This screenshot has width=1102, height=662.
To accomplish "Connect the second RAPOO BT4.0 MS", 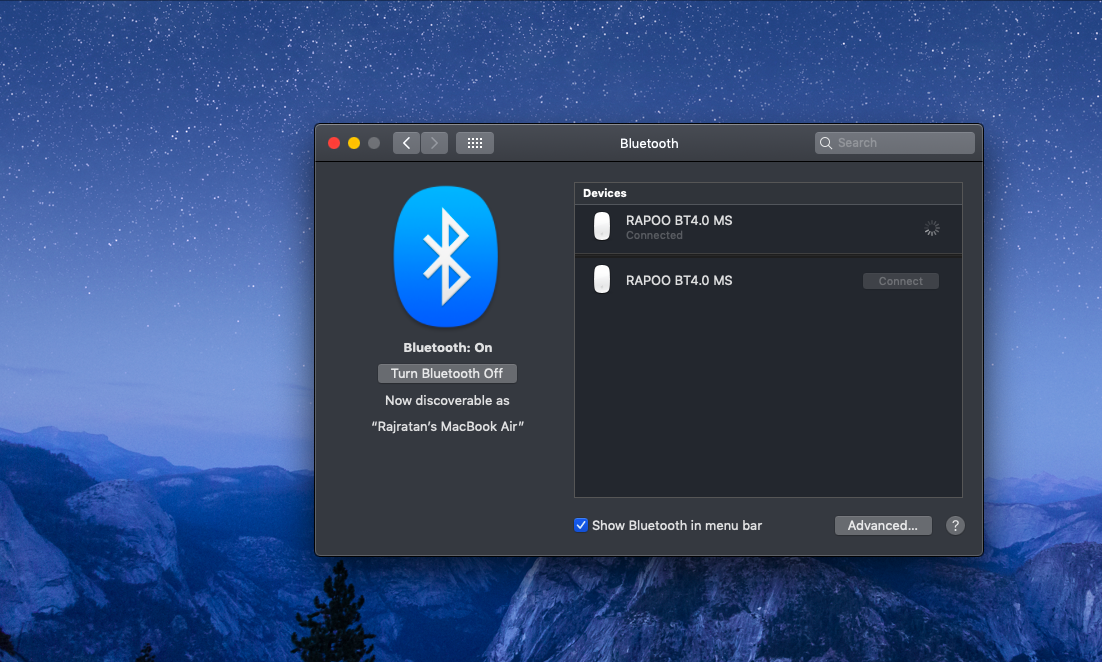I will [x=900, y=281].
